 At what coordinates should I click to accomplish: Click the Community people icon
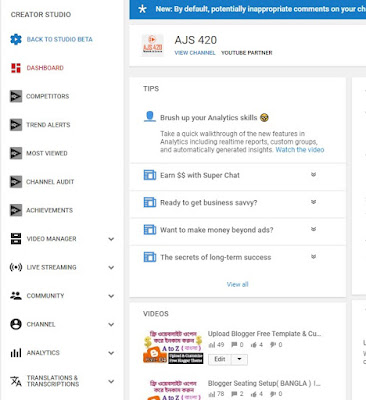(x=16, y=296)
